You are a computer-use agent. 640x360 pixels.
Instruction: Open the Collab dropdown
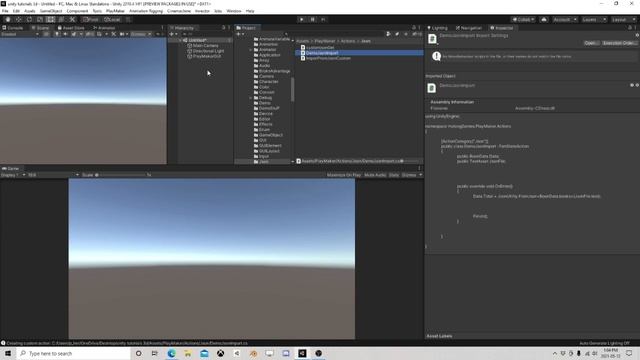click(523, 19)
